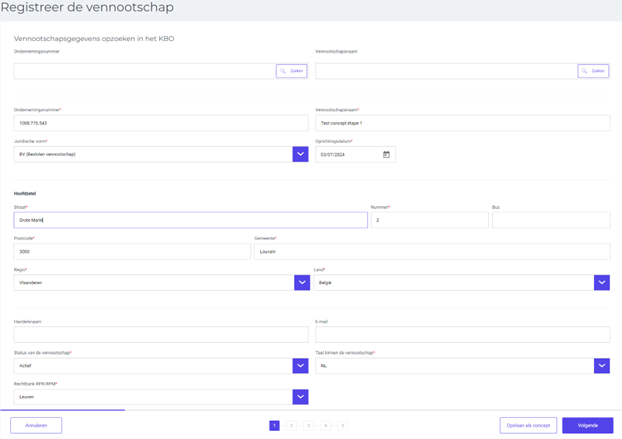Select step 4 in the pagination
This screenshot has width=622, height=439.
325,426
